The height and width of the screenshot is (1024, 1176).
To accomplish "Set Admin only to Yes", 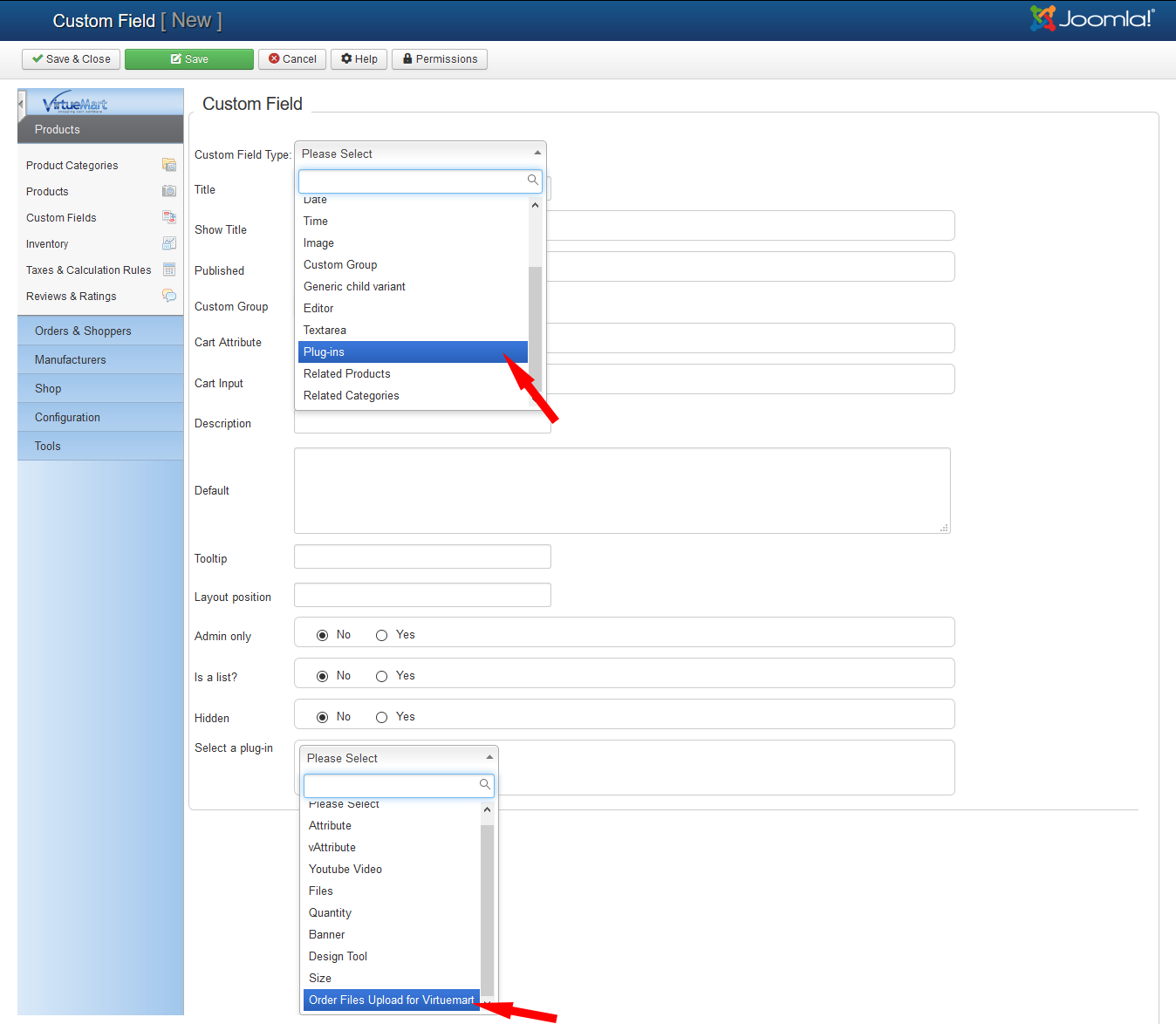I will pyautogui.click(x=381, y=635).
